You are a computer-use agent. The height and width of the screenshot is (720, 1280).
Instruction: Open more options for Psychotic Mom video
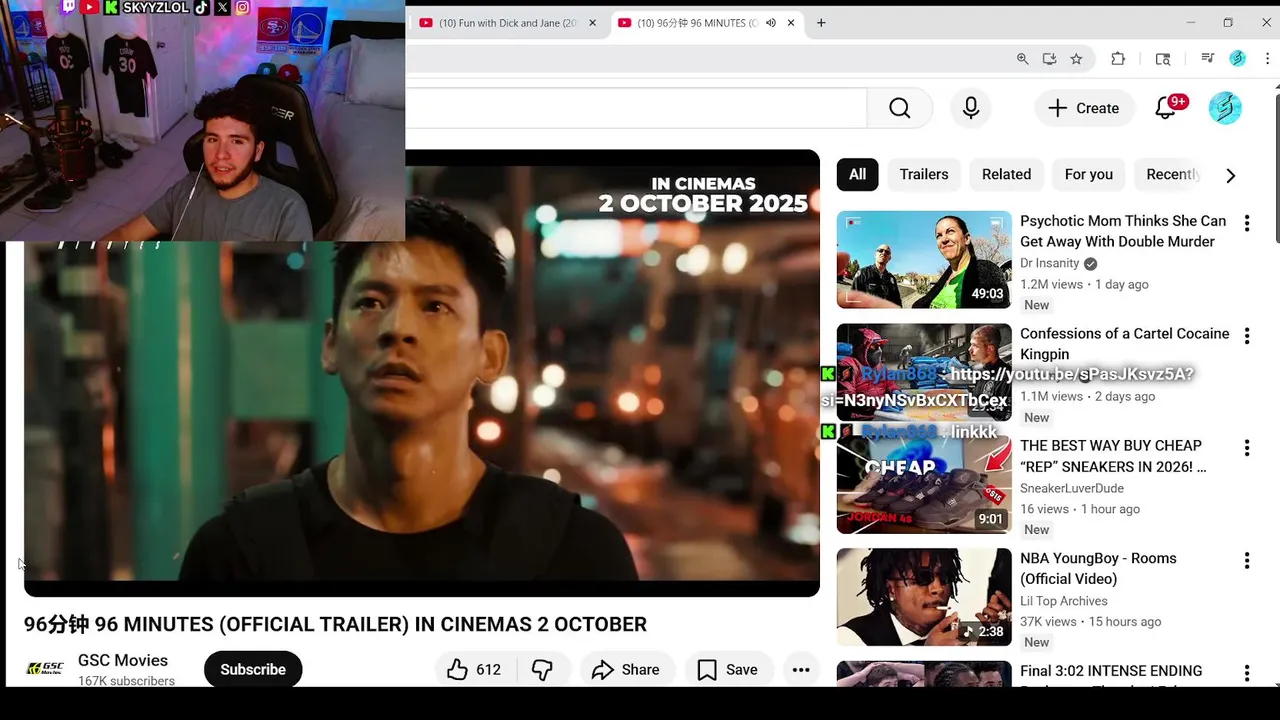tap(1247, 224)
